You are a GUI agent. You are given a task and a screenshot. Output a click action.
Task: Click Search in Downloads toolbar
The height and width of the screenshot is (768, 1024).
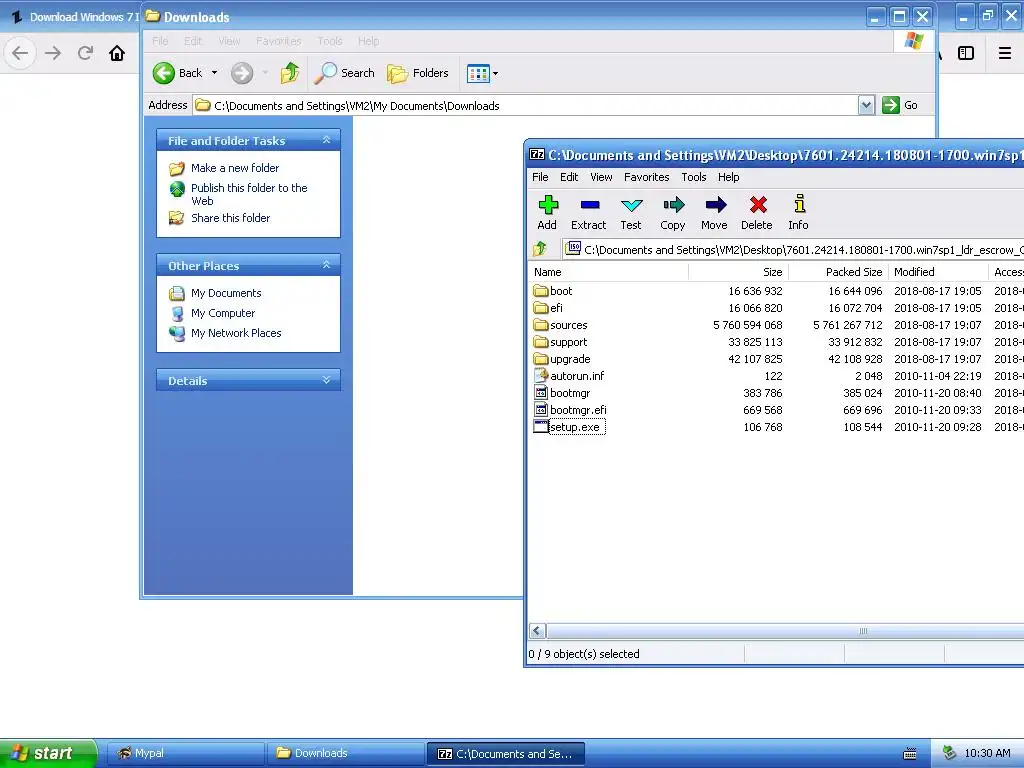pos(344,73)
